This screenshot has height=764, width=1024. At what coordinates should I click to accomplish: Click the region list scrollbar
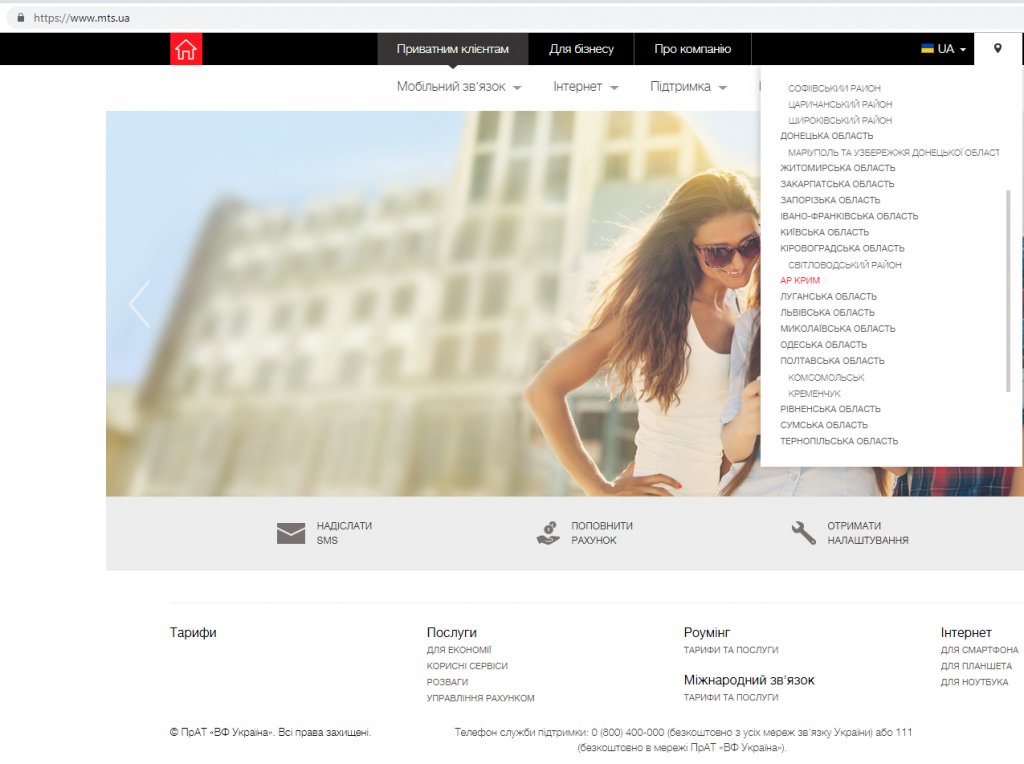1008,290
